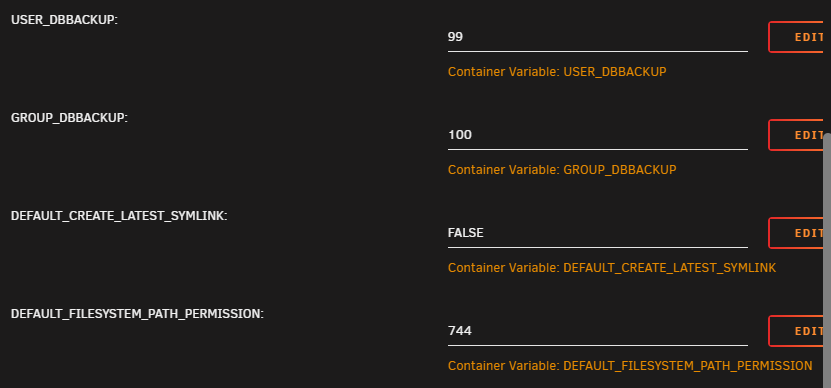Click the DEFAULT_FILESYSTEM_PATH_PERMISSION: label
This screenshot has height=388, width=831.
(x=137, y=314)
